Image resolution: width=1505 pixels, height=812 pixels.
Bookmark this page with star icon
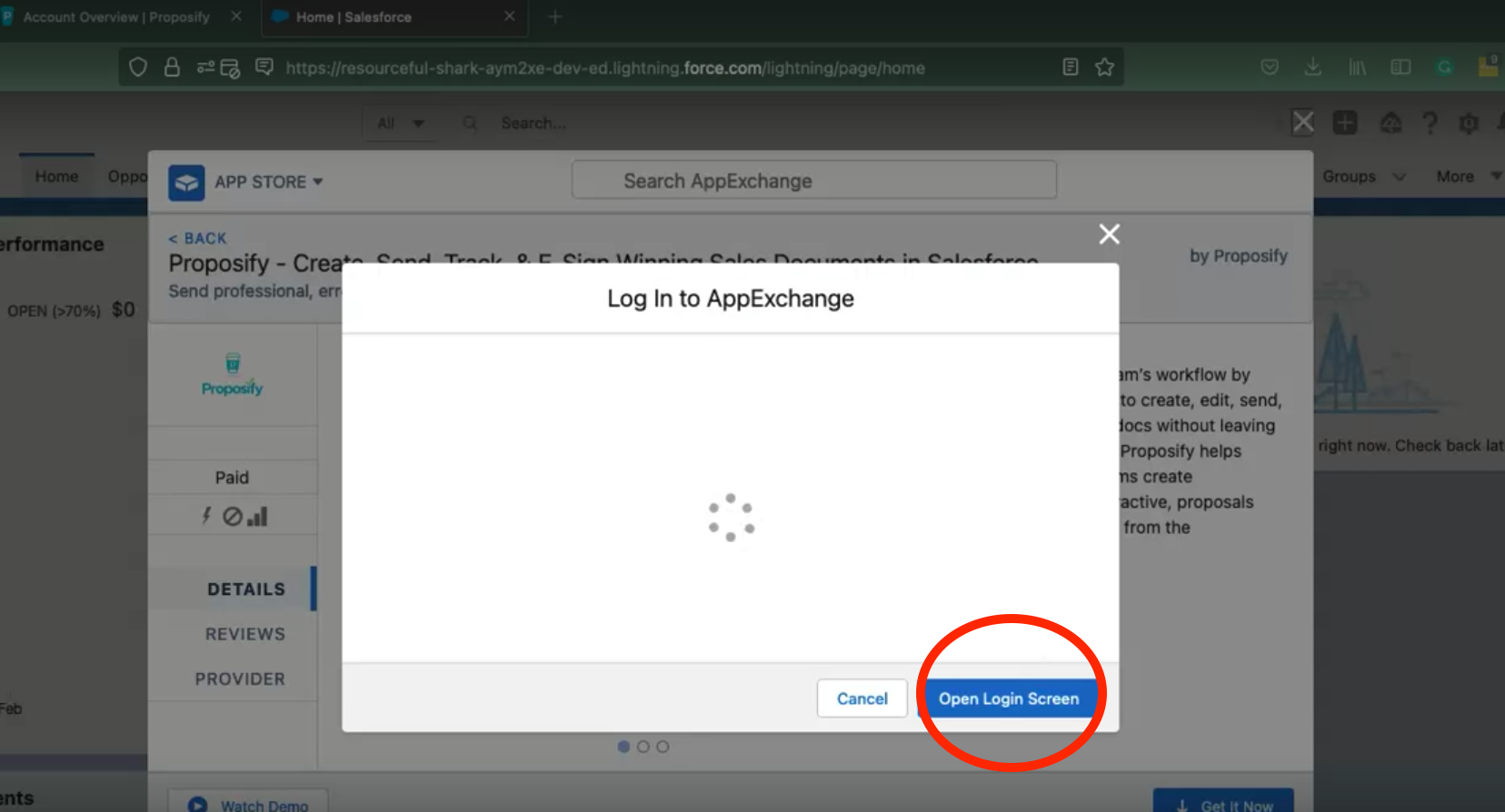1104,67
